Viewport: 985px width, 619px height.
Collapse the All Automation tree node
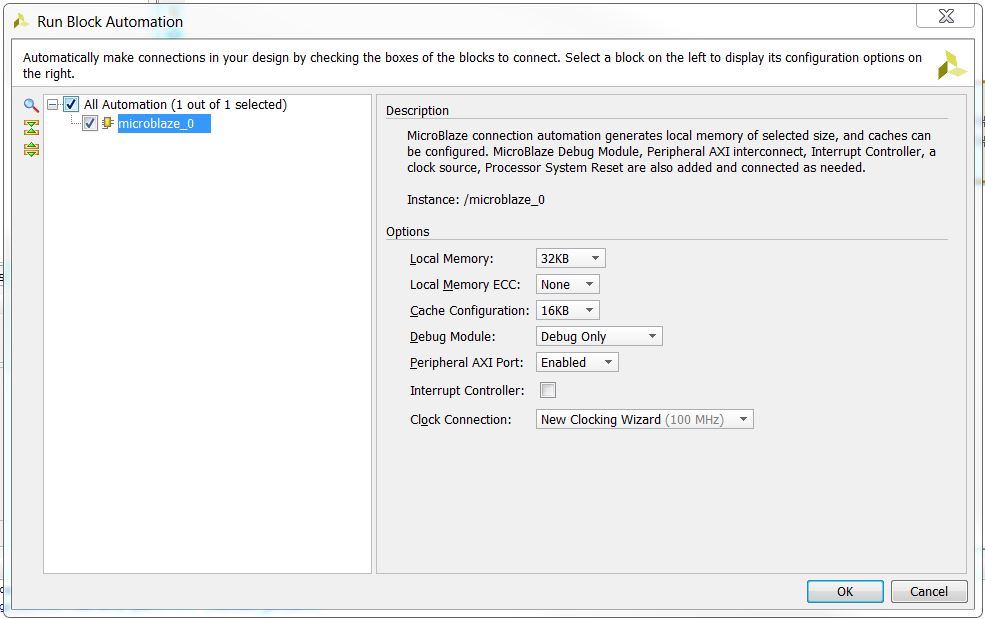[53, 105]
